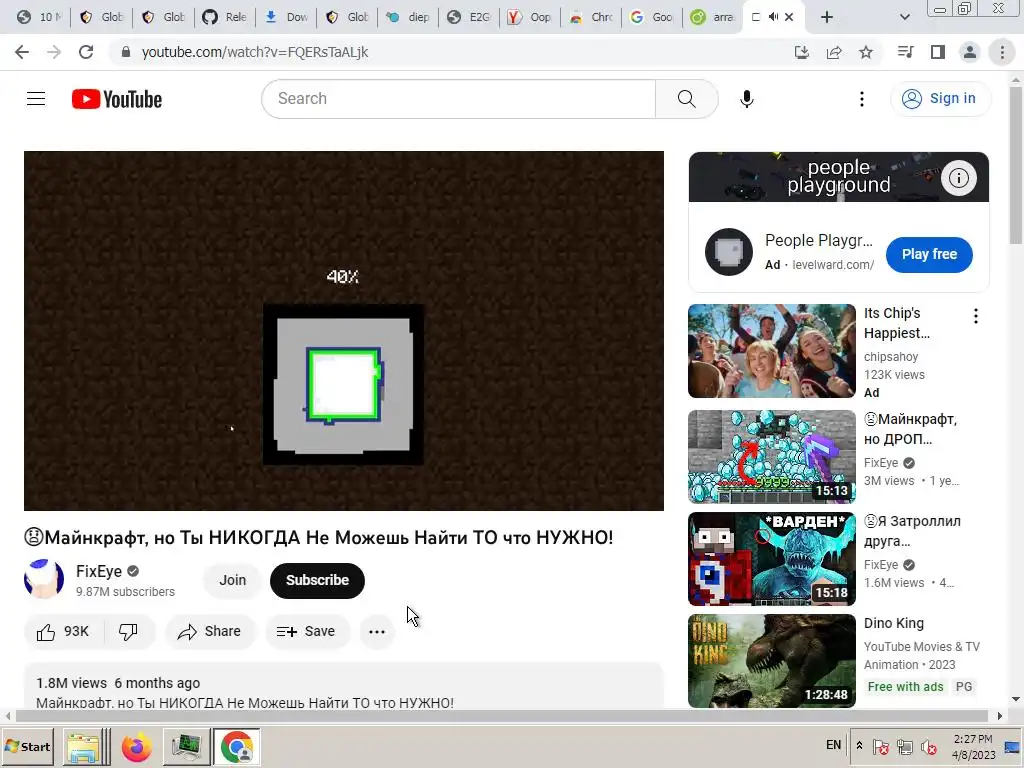Click the EN language indicator
Image resolution: width=1024 pixels, height=768 pixels.
coord(833,745)
